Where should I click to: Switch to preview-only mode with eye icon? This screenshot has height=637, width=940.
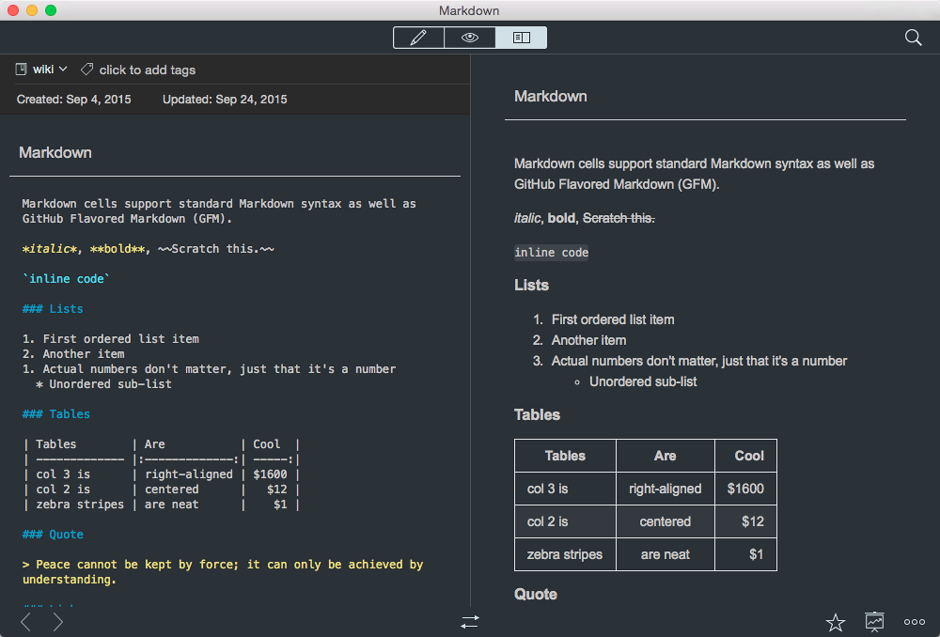(470, 38)
